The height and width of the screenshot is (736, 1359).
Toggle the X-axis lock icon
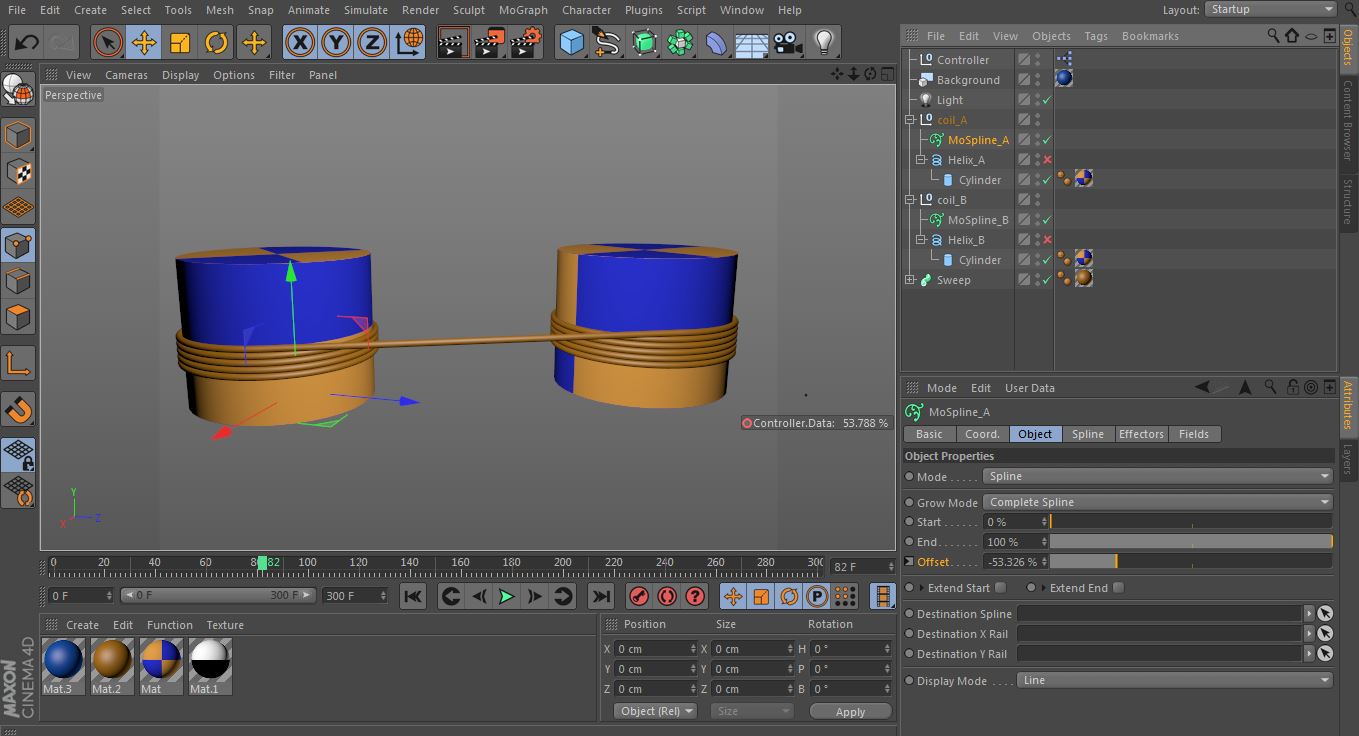pyautogui.click(x=300, y=43)
